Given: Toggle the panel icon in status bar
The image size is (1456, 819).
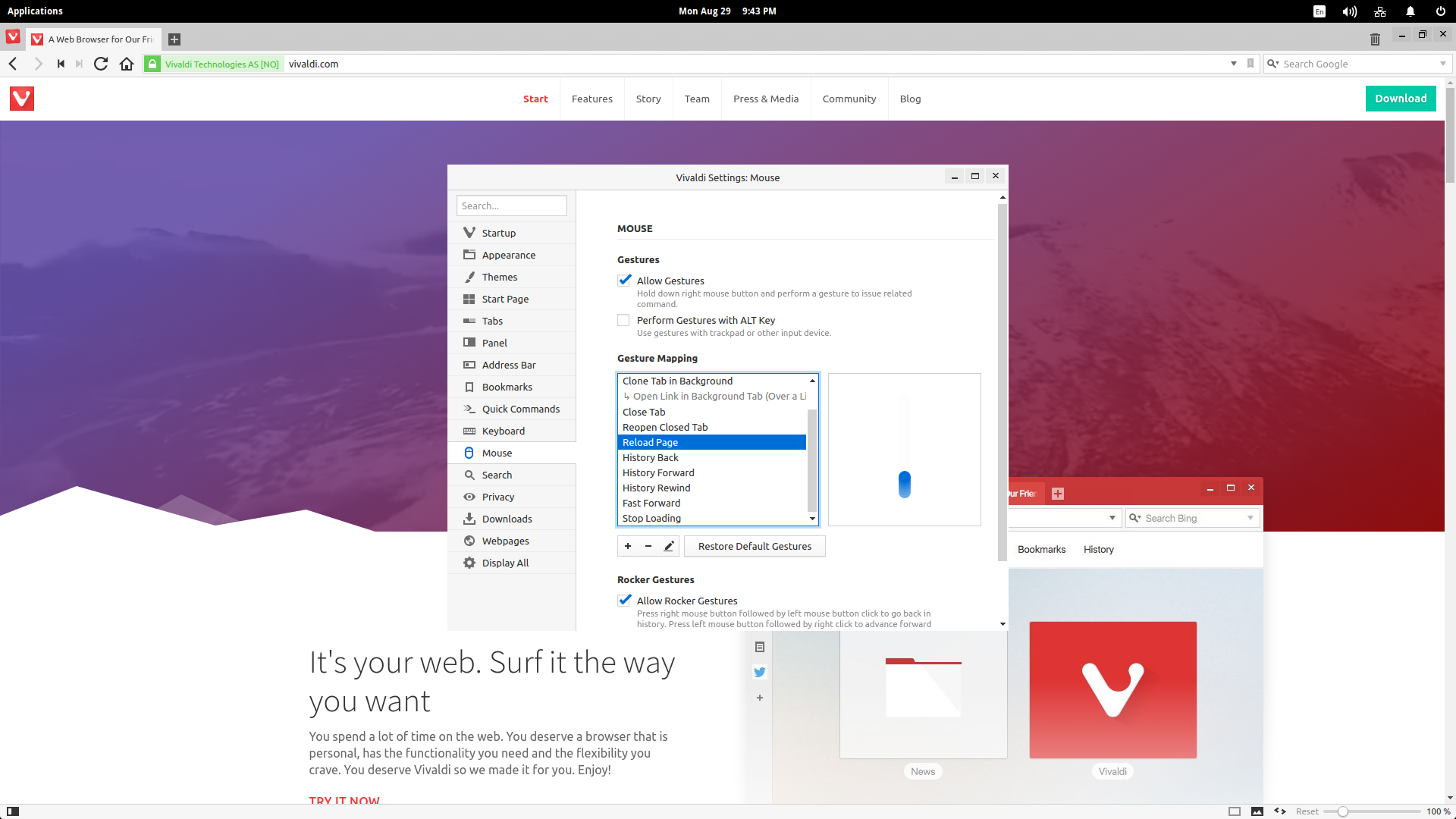Looking at the screenshot, I should [x=13, y=811].
